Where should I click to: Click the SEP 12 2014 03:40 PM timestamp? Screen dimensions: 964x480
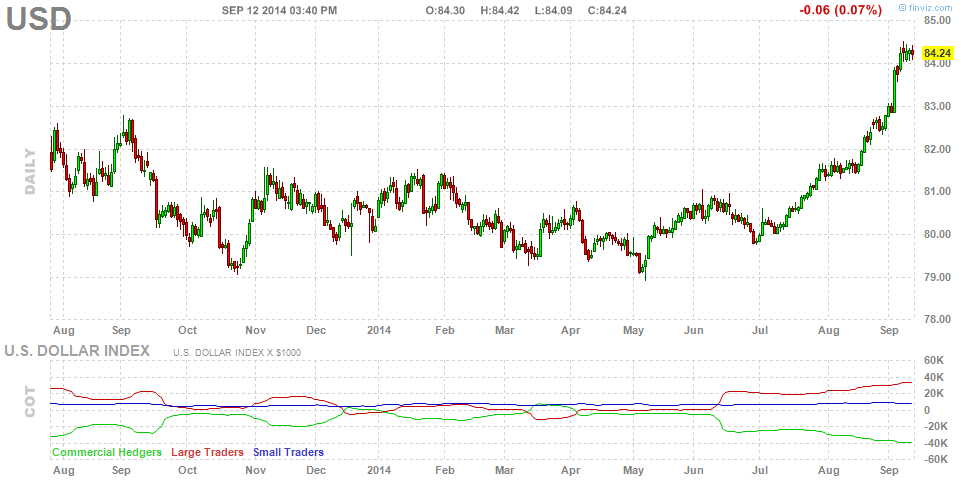[x=279, y=10]
